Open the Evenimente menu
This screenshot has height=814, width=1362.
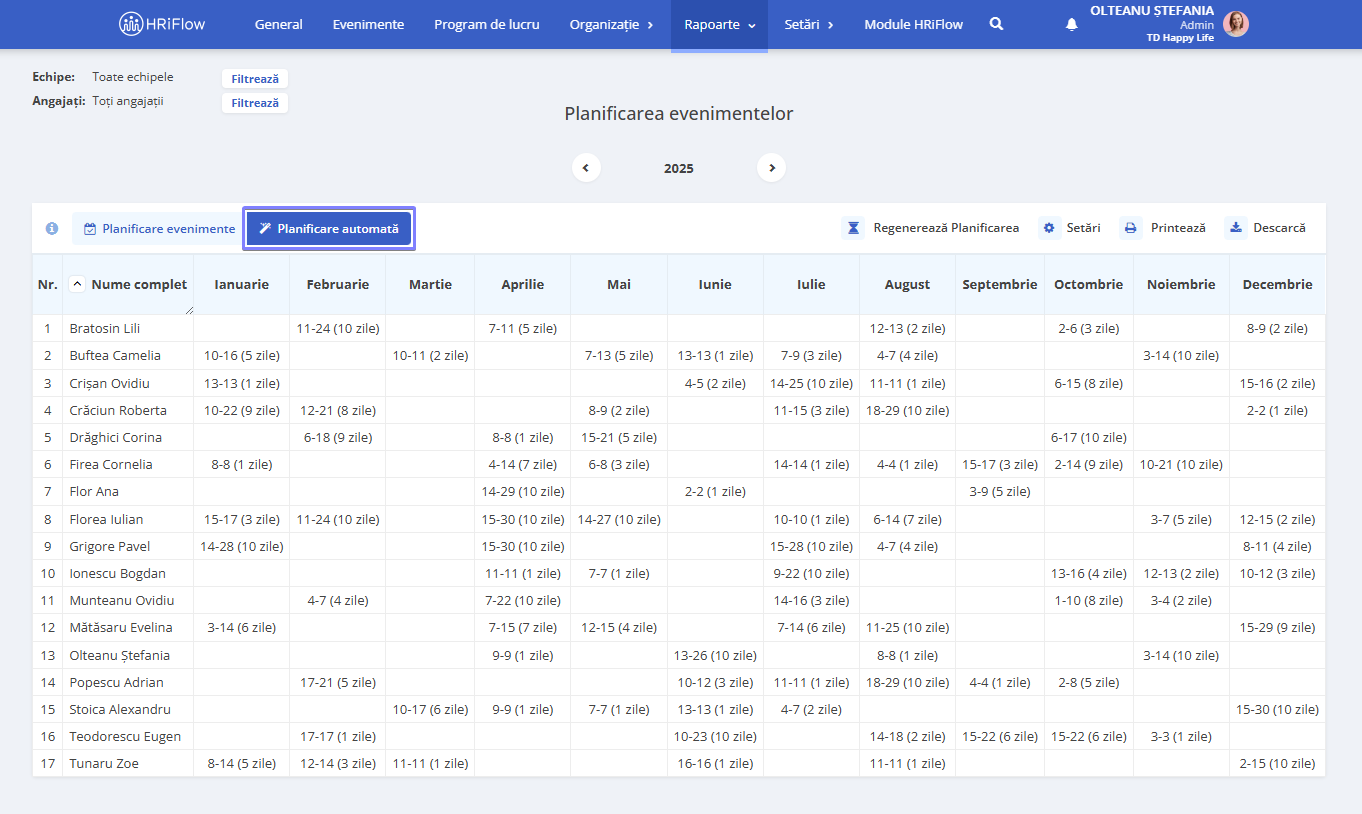(x=368, y=25)
